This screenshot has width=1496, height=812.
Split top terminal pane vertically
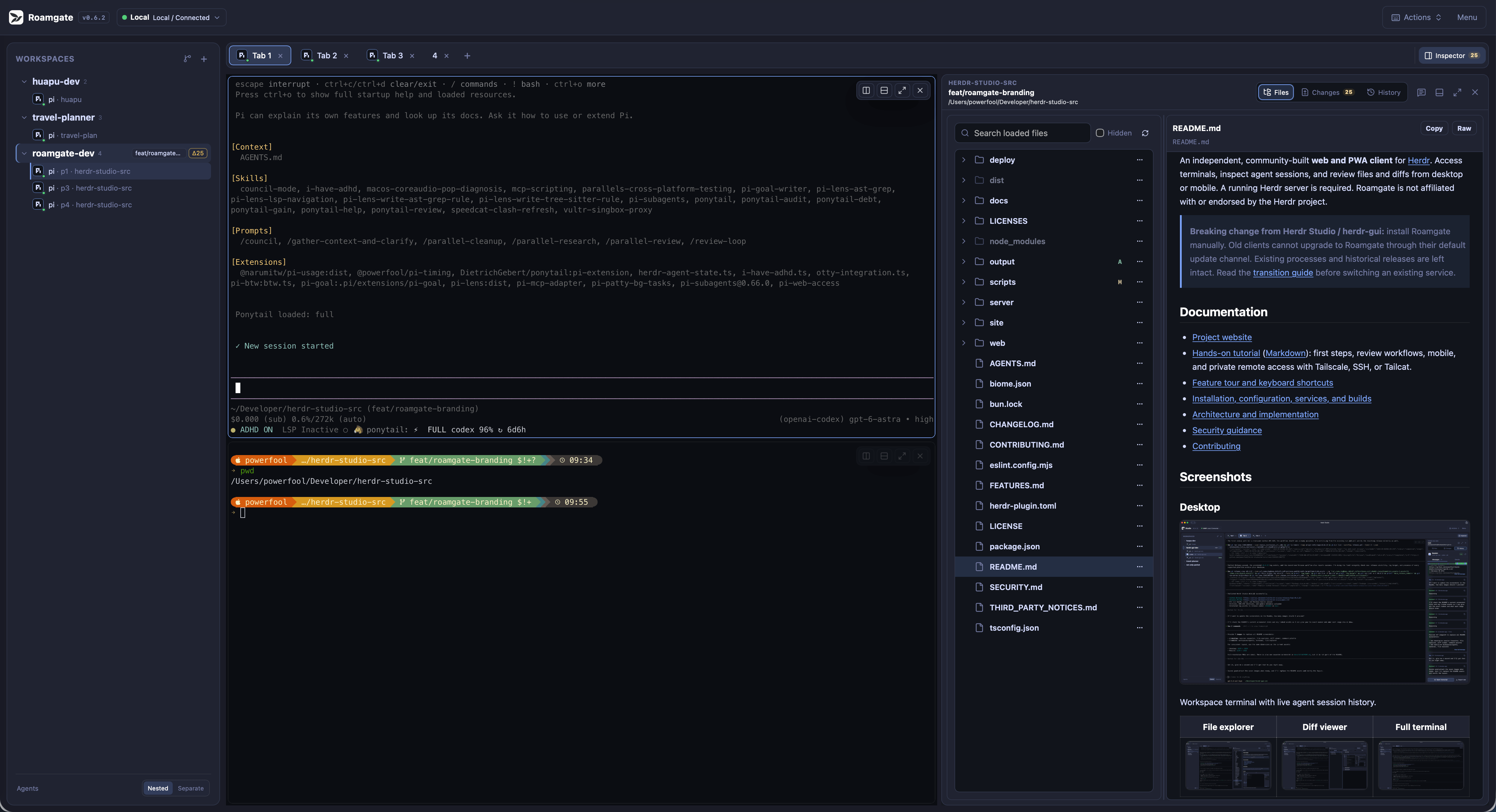click(x=866, y=91)
